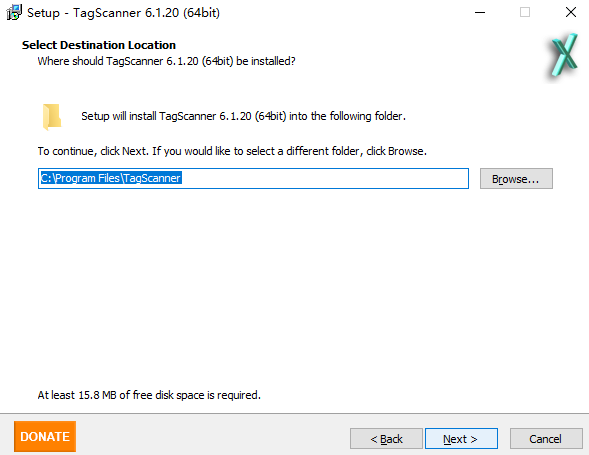
Task: Click the yellow folder icon
Action: click(x=52, y=116)
